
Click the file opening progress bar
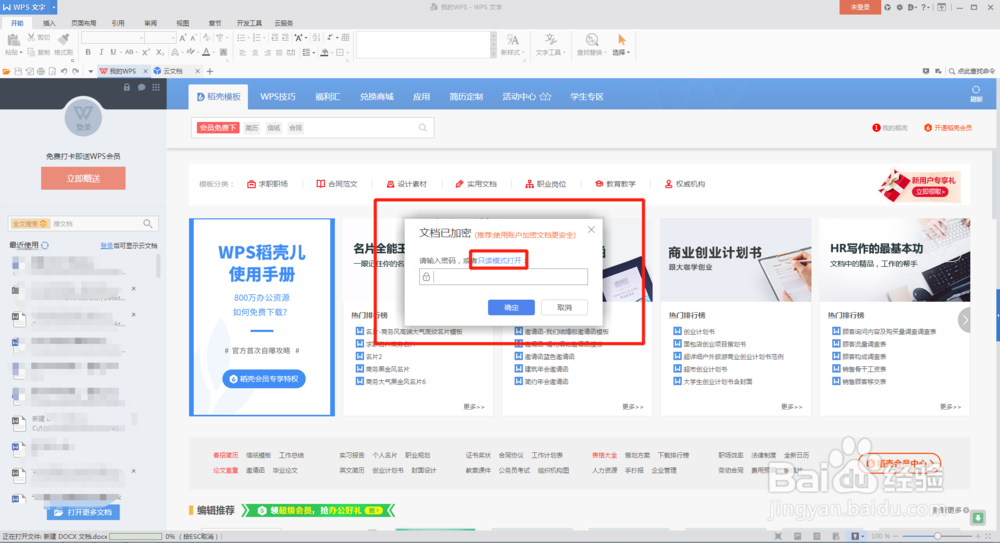coord(136,537)
